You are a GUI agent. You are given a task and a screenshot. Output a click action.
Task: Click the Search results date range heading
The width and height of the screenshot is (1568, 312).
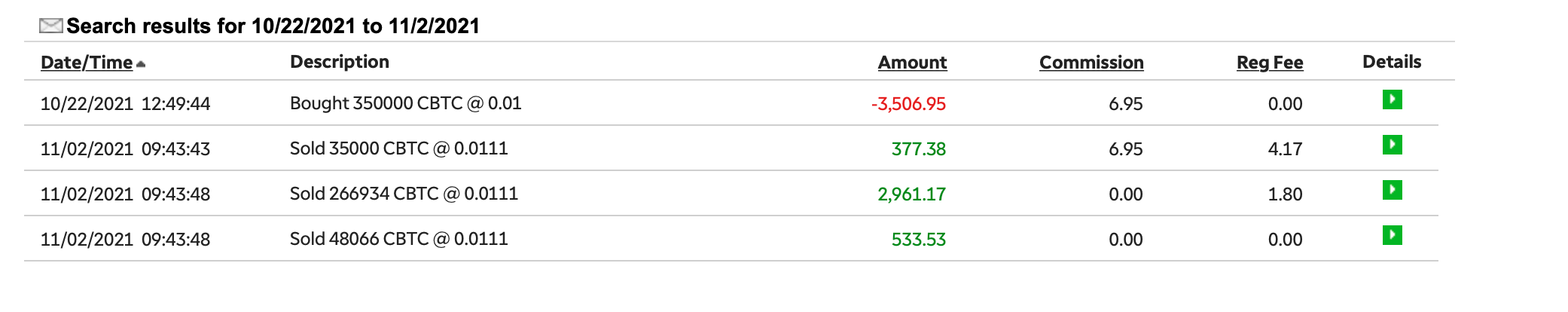click(273, 26)
